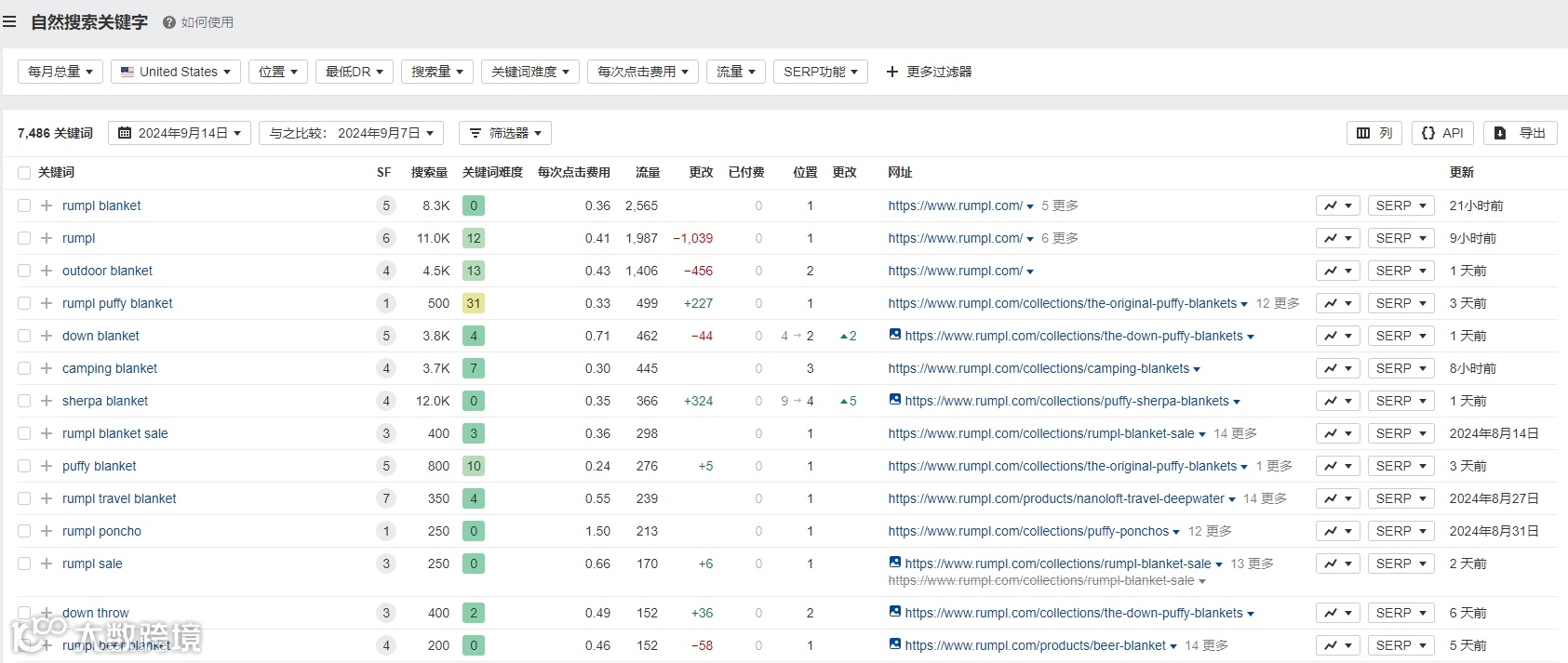Viewport: 1568px width, 663px height.
Task: Open the 最低DR filter dropdown
Action: click(355, 72)
